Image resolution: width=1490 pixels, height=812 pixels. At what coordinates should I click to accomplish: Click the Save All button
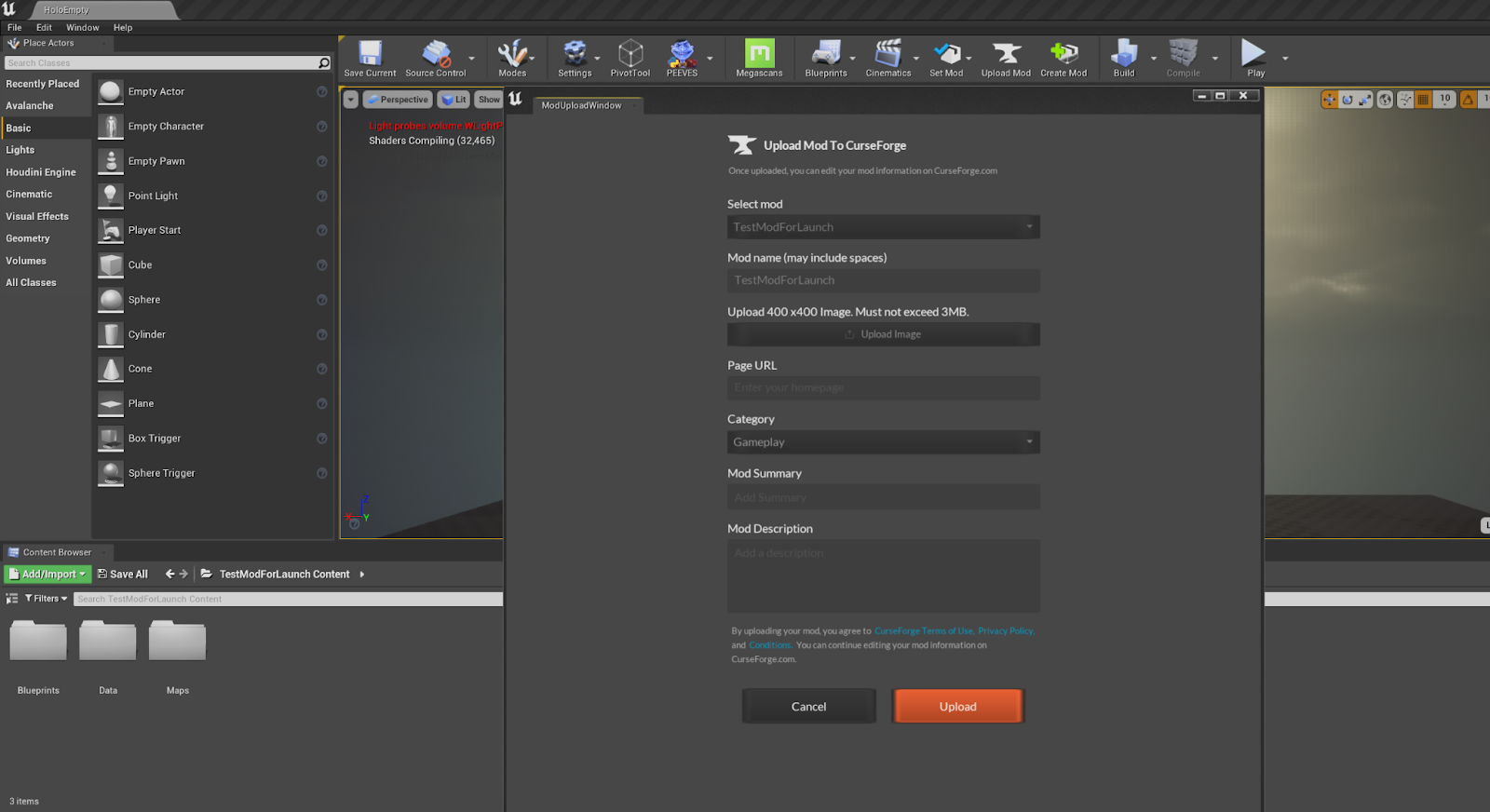(x=123, y=575)
